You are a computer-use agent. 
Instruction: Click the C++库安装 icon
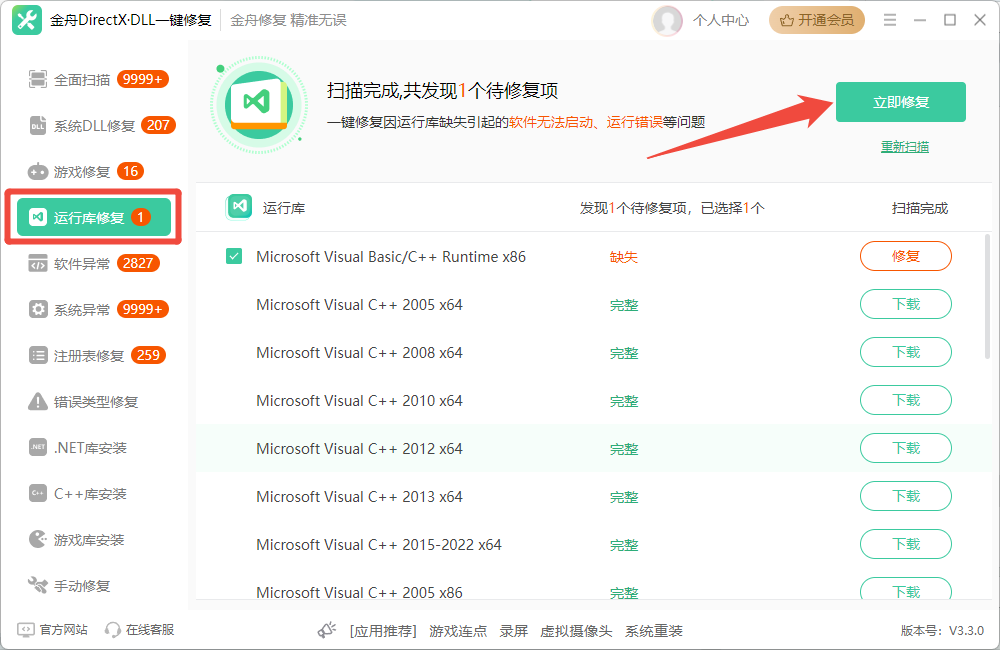[x=38, y=493]
